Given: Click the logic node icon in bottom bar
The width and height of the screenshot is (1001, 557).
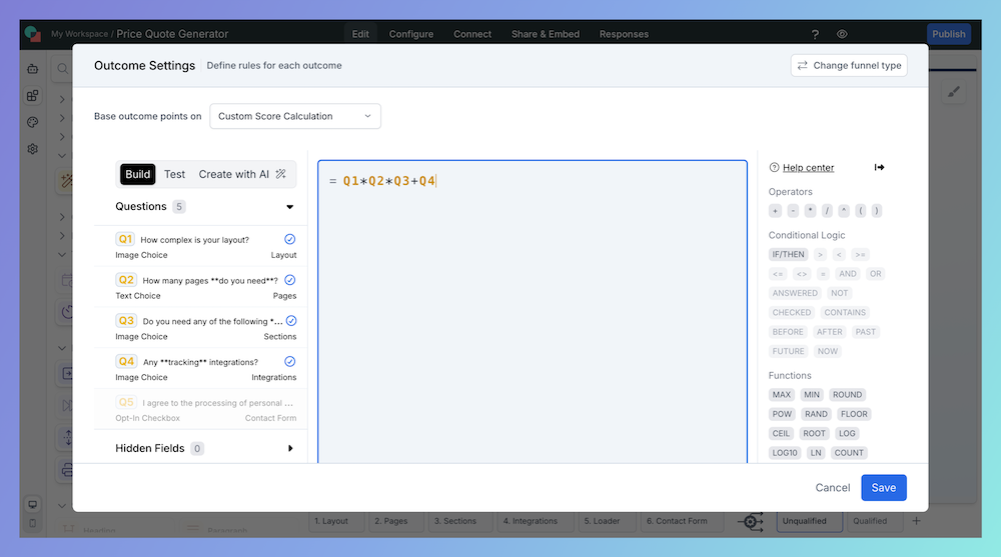Looking at the screenshot, I should pyautogui.click(x=751, y=522).
